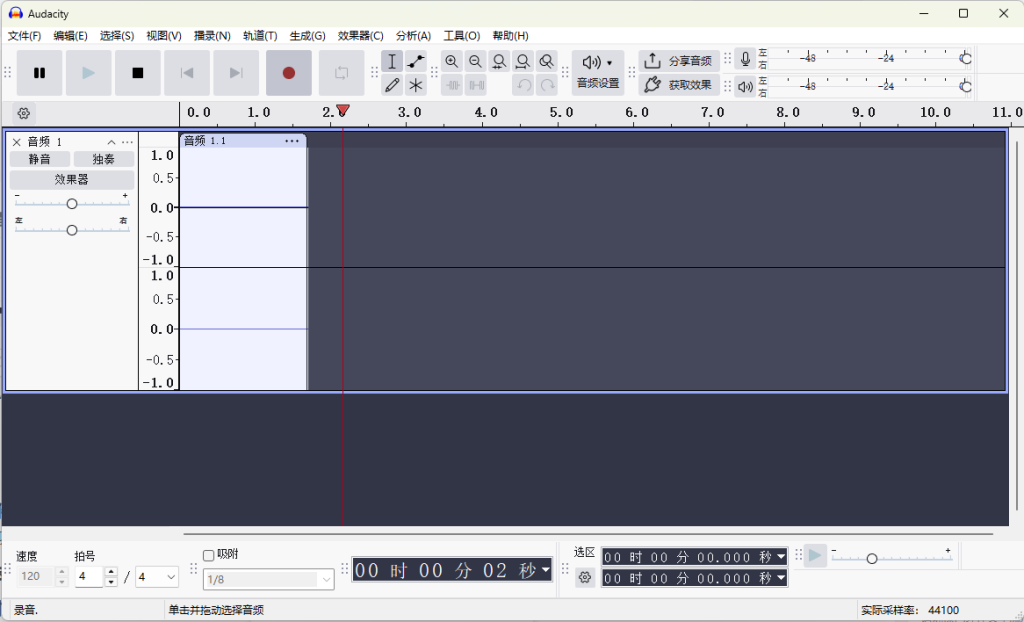Enable the 吸附 snap checkbox

209,555
